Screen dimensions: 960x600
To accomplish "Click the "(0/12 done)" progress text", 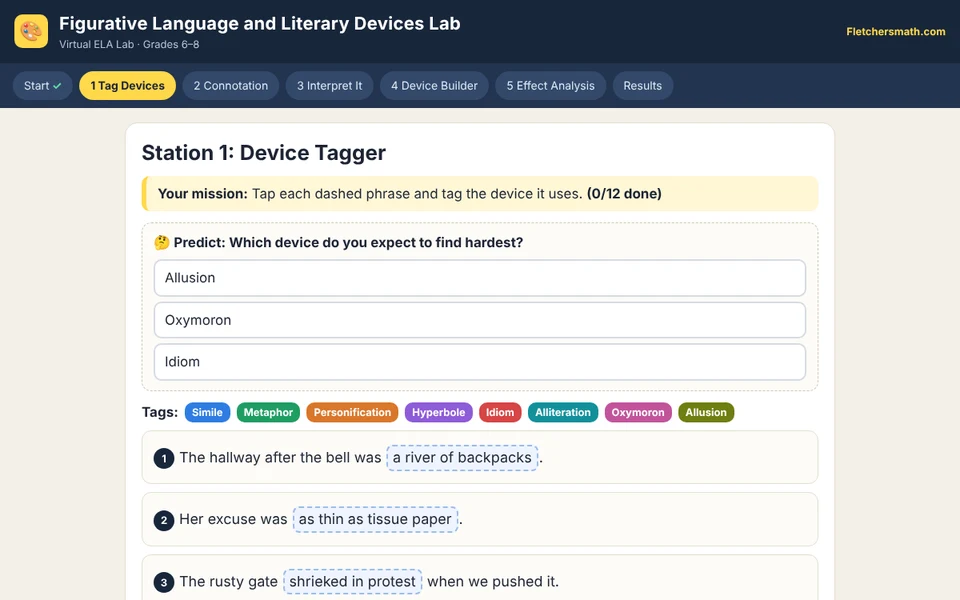I will coord(624,194).
